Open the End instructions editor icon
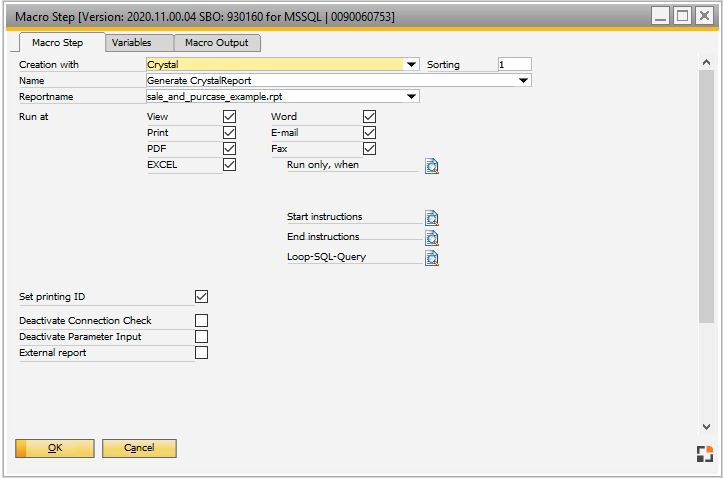This screenshot has height=478, width=723. 431,238
